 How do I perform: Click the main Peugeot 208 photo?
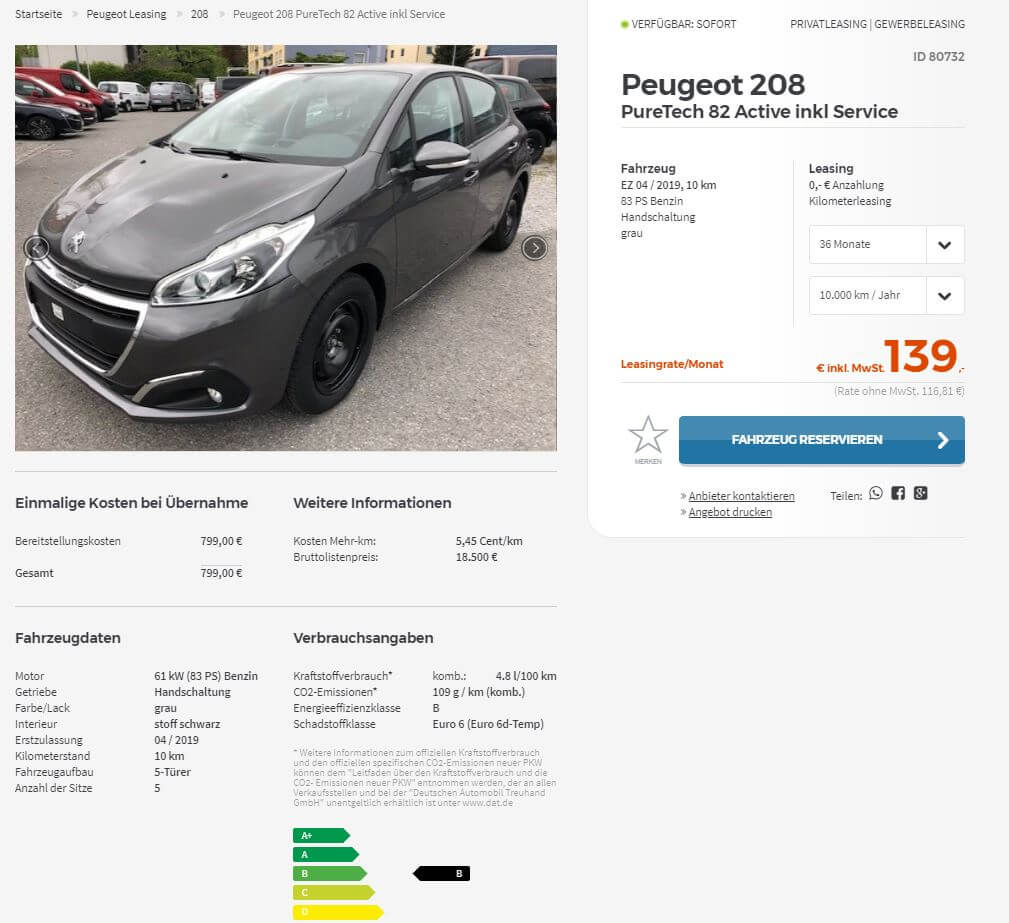click(286, 248)
